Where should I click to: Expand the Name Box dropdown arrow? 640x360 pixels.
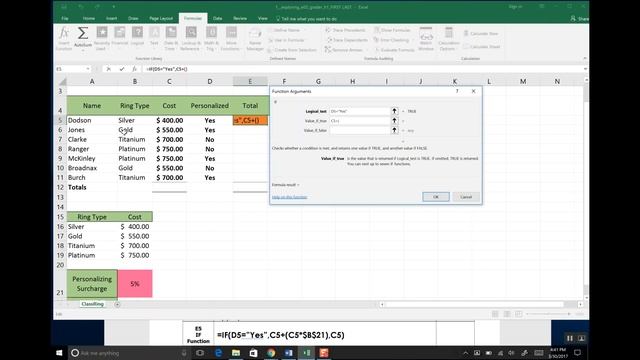click(88, 69)
